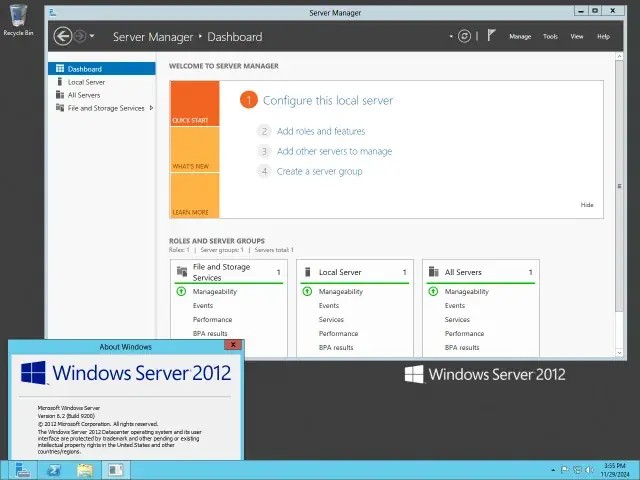Open Server Manager from the taskbar
This screenshot has width=640, height=480.
(23, 471)
